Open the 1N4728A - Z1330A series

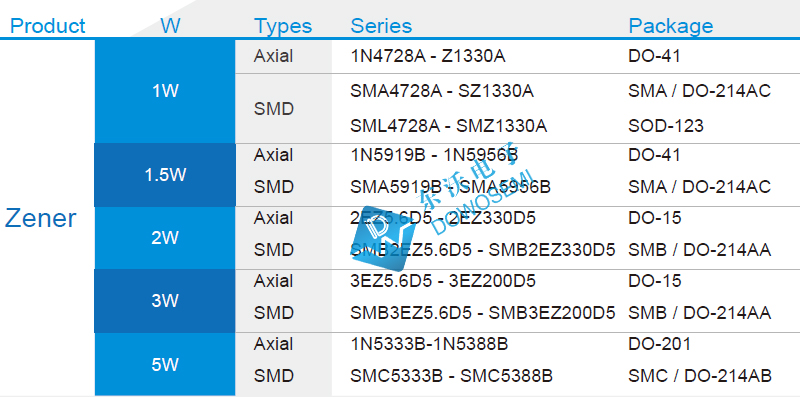[x=428, y=56]
